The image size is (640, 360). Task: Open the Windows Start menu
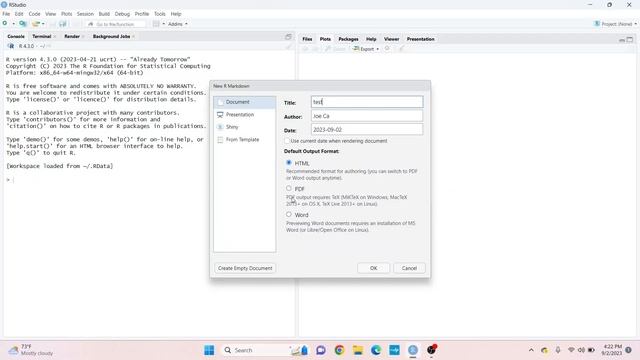click(x=209, y=350)
